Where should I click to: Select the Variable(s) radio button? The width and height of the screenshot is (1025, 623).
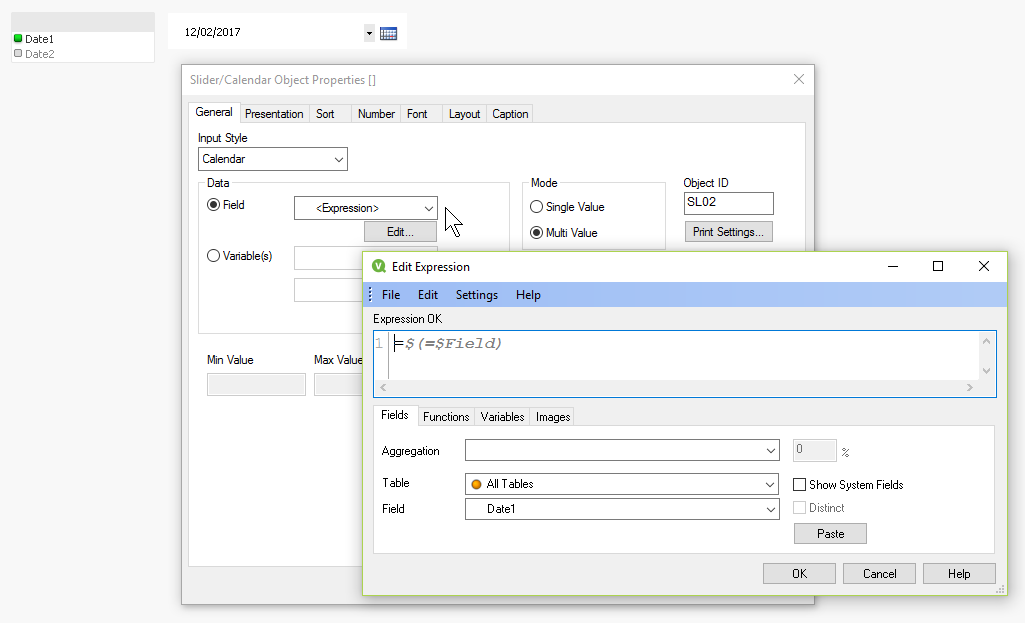(213, 256)
